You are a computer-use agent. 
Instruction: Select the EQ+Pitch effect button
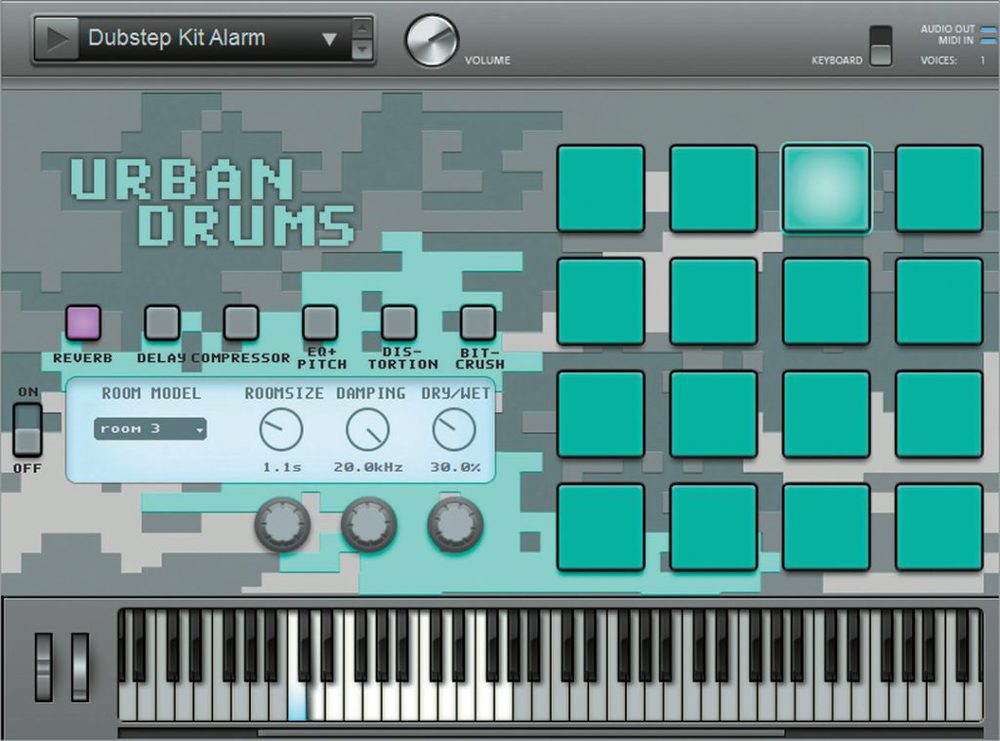pos(320,323)
